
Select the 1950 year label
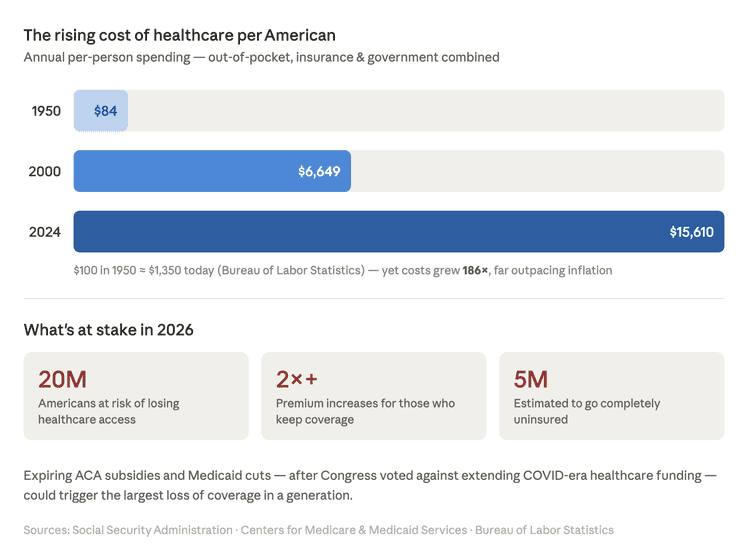click(x=45, y=111)
